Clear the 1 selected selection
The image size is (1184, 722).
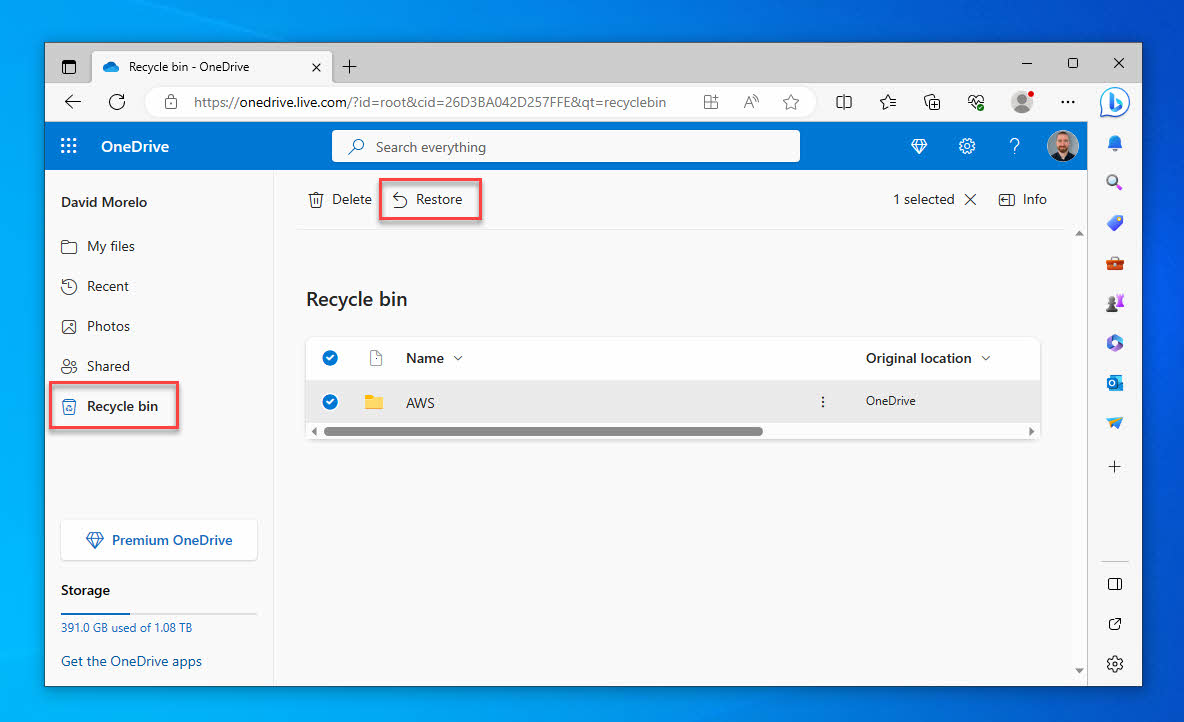(x=970, y=199)
